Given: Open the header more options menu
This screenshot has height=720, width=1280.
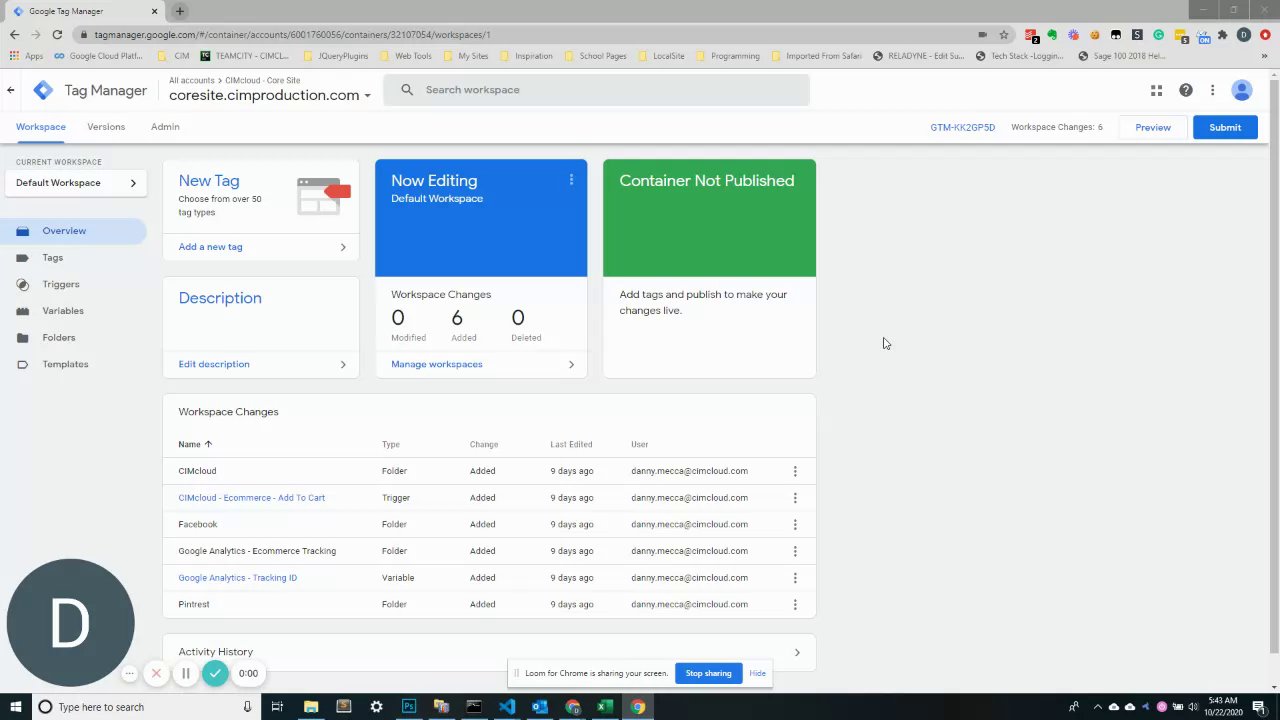Looking at the screenshot, I should point(1212,90).
